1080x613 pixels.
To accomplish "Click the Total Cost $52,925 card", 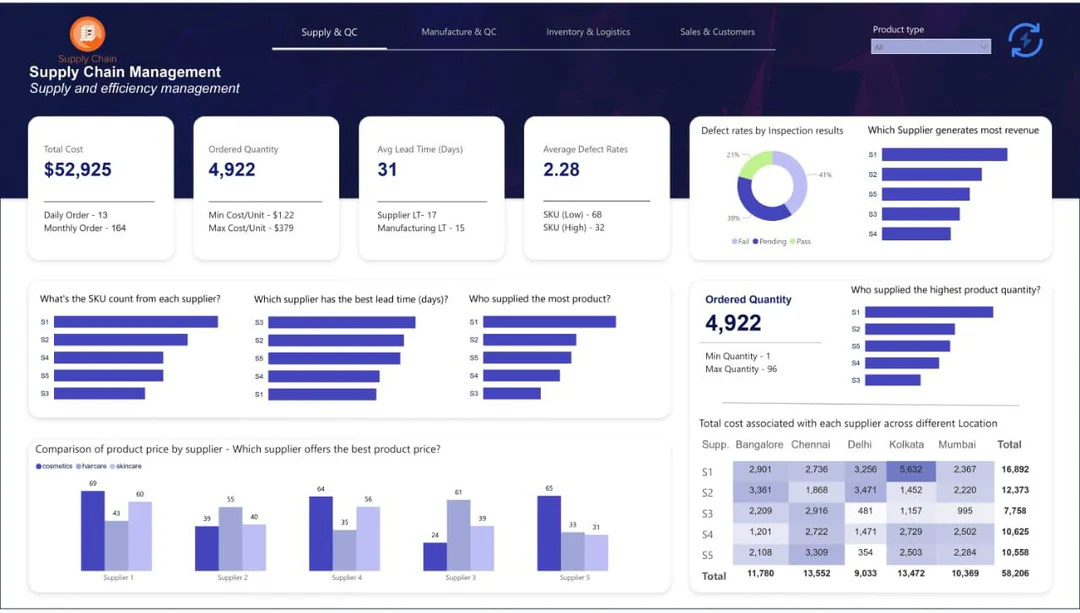I will tap(100, 188).
